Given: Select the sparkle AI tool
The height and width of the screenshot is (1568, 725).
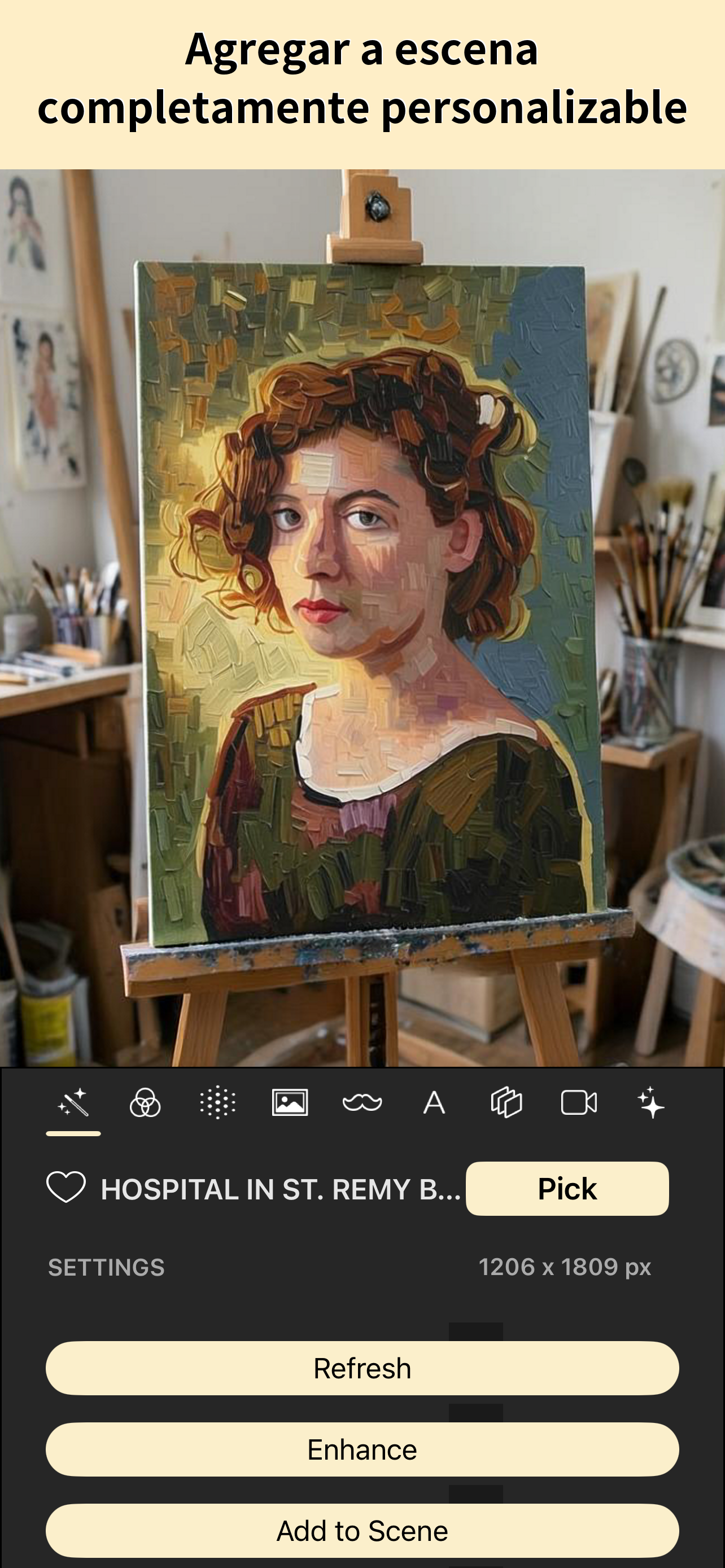Looking at the screenshot, I should (650, 1103).
